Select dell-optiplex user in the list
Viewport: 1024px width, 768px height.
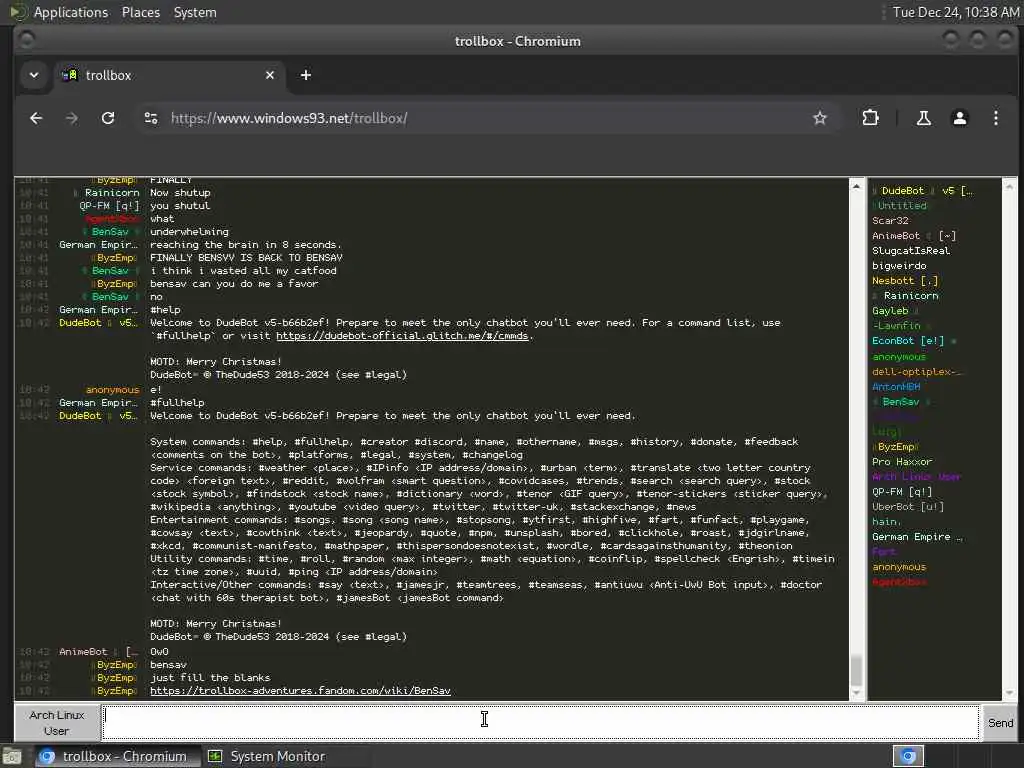[917, 372]
